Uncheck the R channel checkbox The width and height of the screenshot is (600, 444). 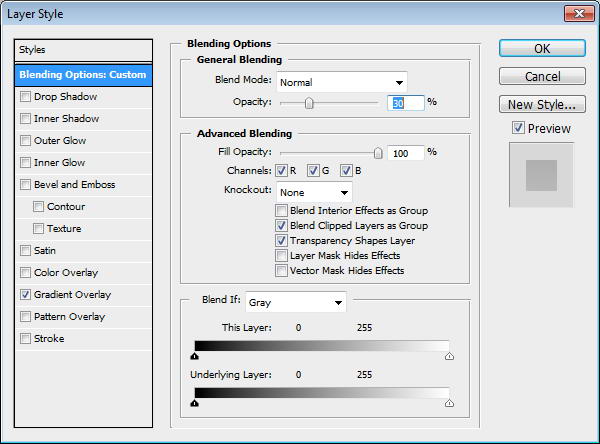[281, 171]
